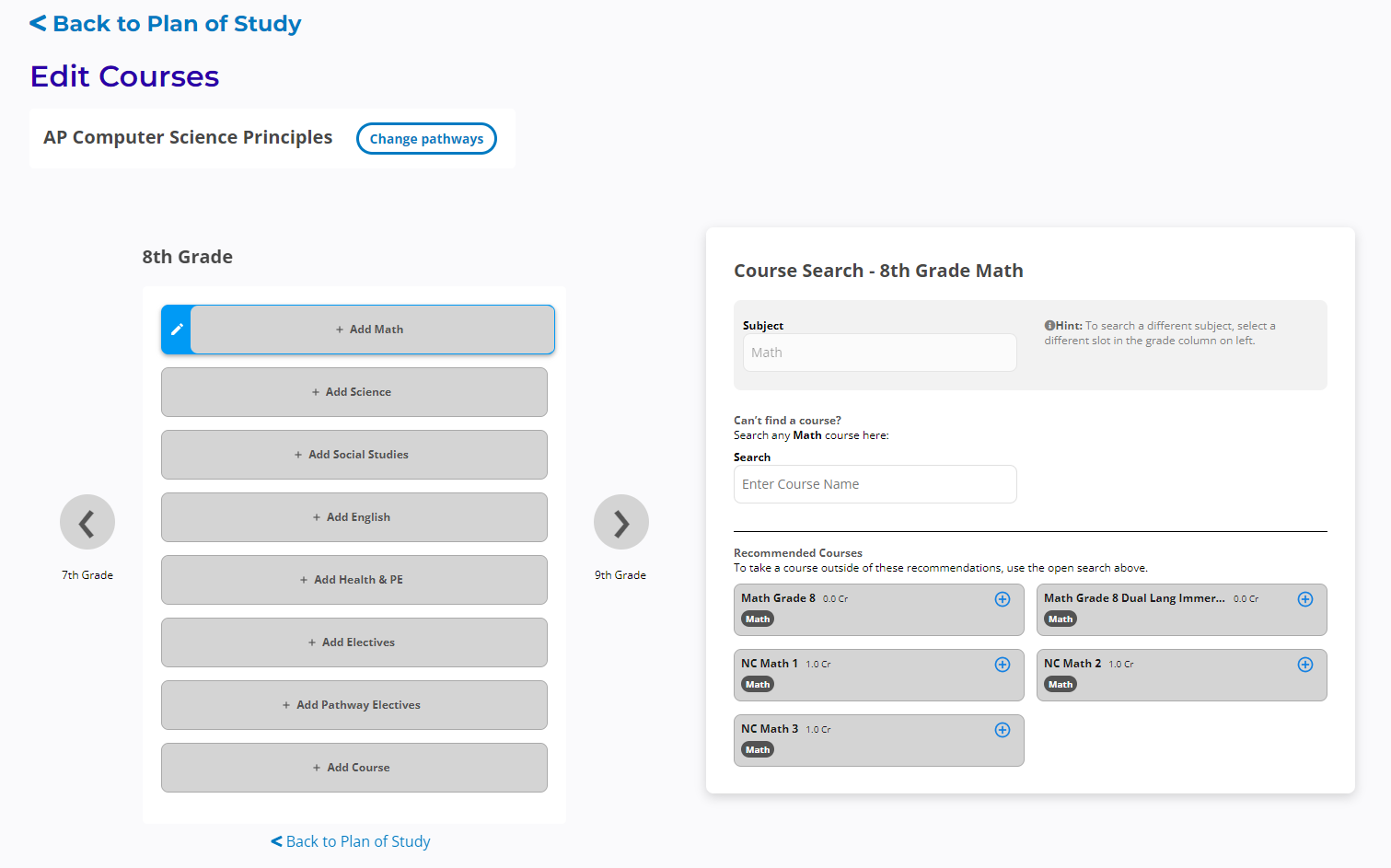Click the pencil edit icon on Math slot

[177, 330]
